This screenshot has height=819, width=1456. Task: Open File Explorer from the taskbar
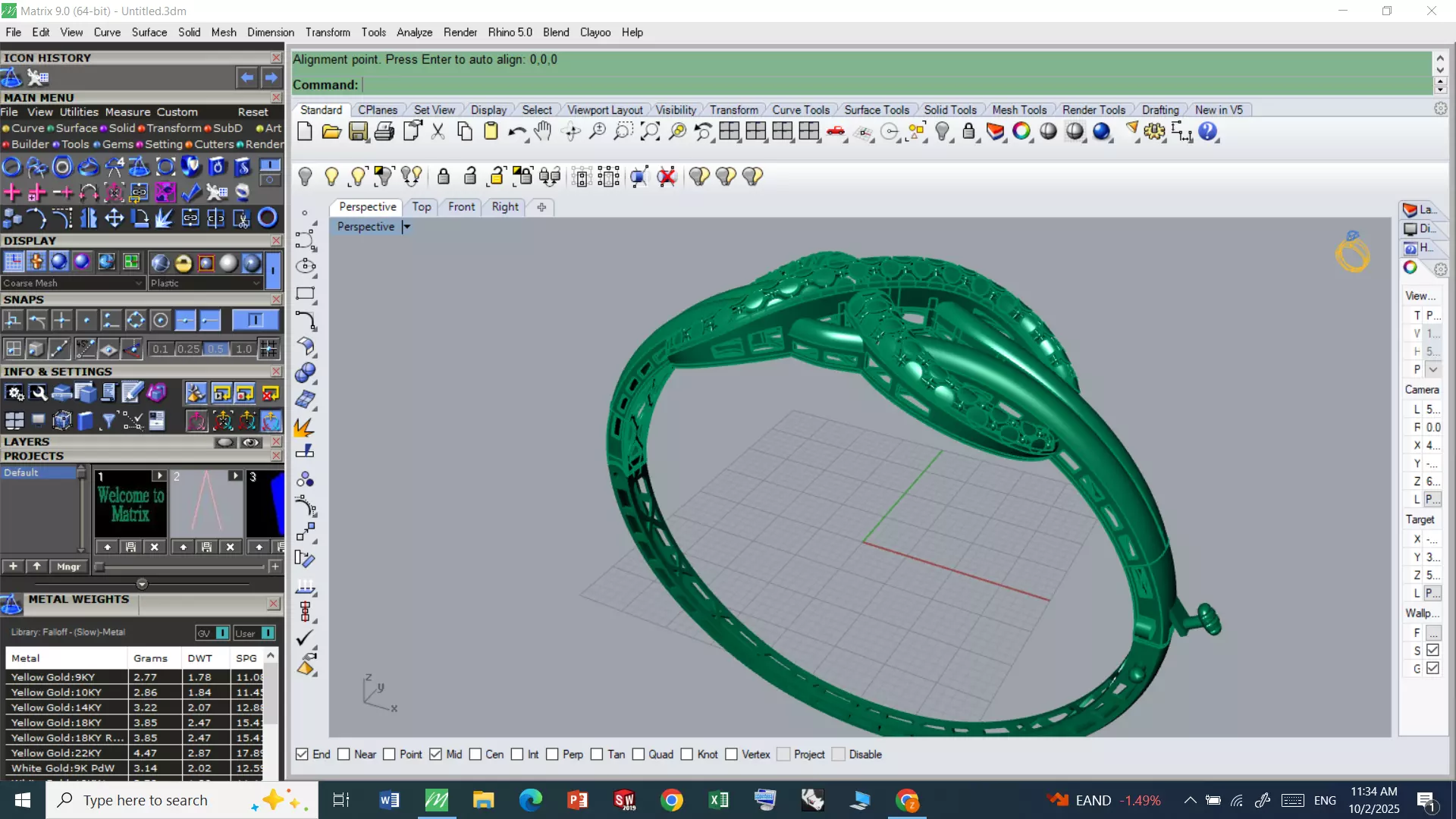coord(483,800)
